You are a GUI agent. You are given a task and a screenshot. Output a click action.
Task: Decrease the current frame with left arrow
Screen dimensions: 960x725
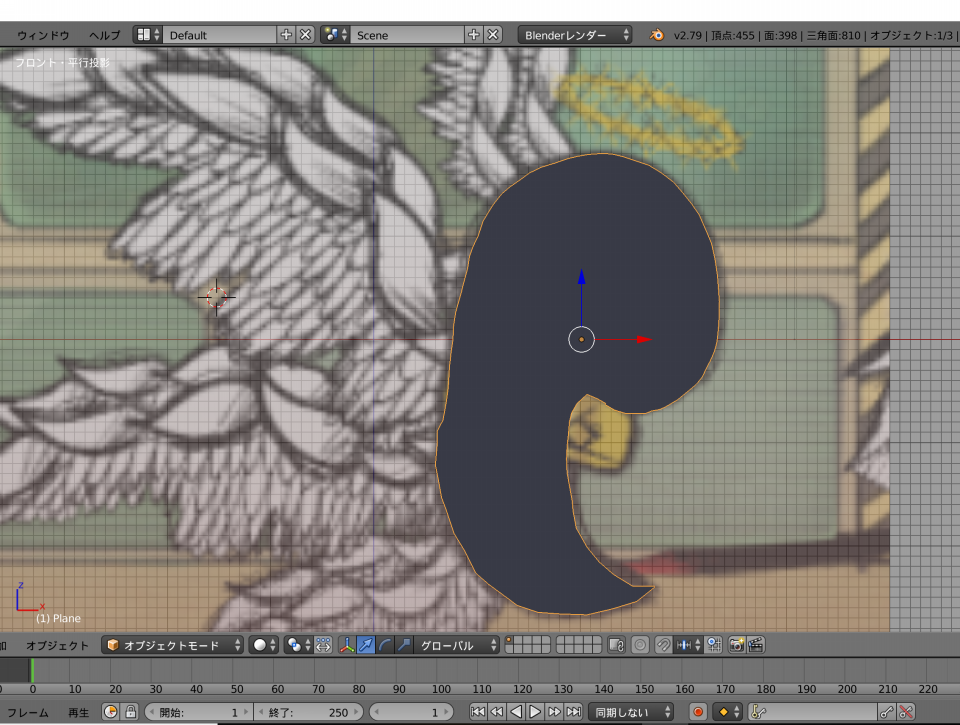coord(377,712)
